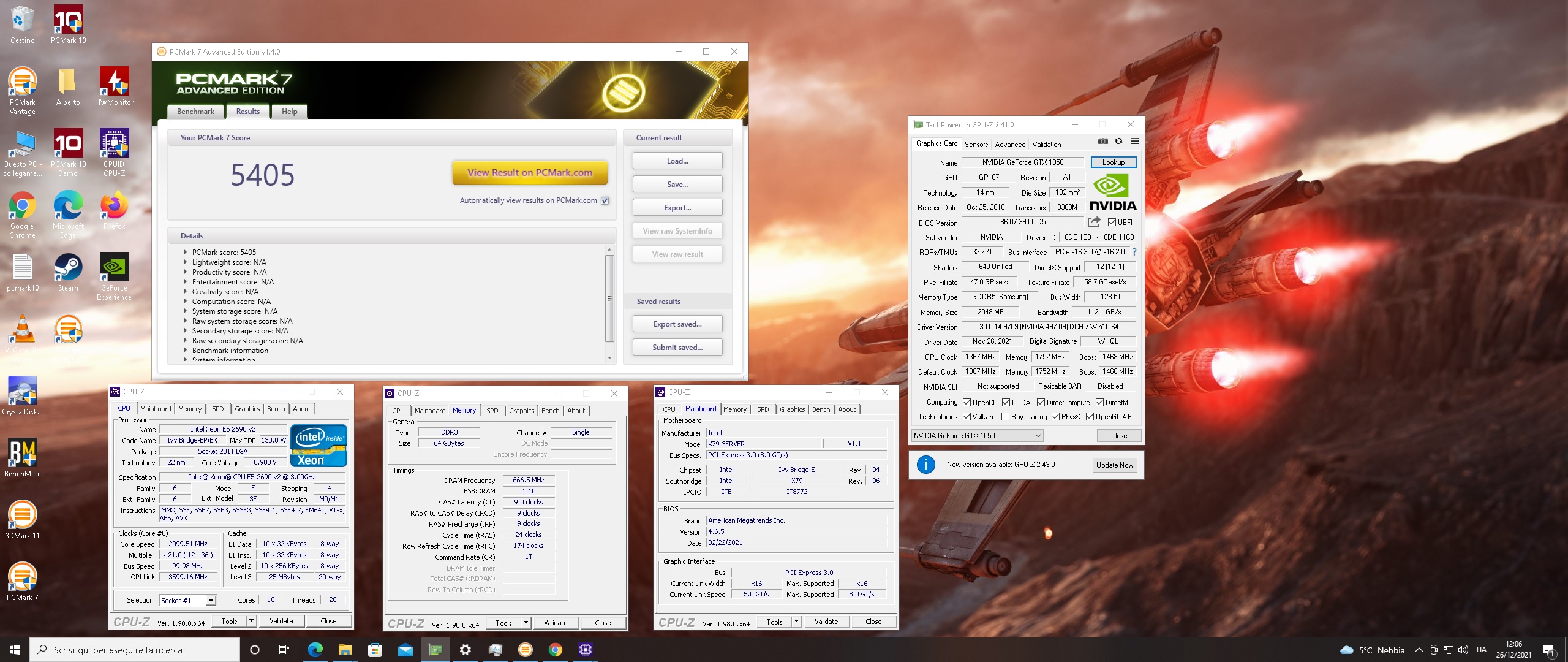This screenshot has height=662, width=1568.
Task: Toggle the Ray Tracing checkbox in GPU-Z
Action: click(1005, 417)
